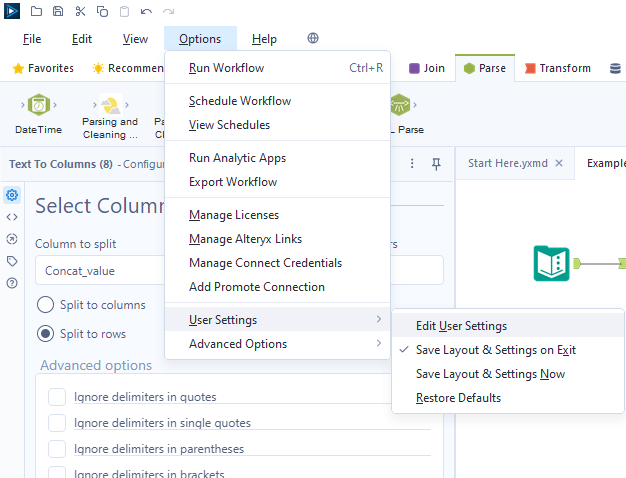Image resolution: width=626 pixels, height=478 pixels.
Task: Pin the configuration window with pin icon
Action: 436,163
